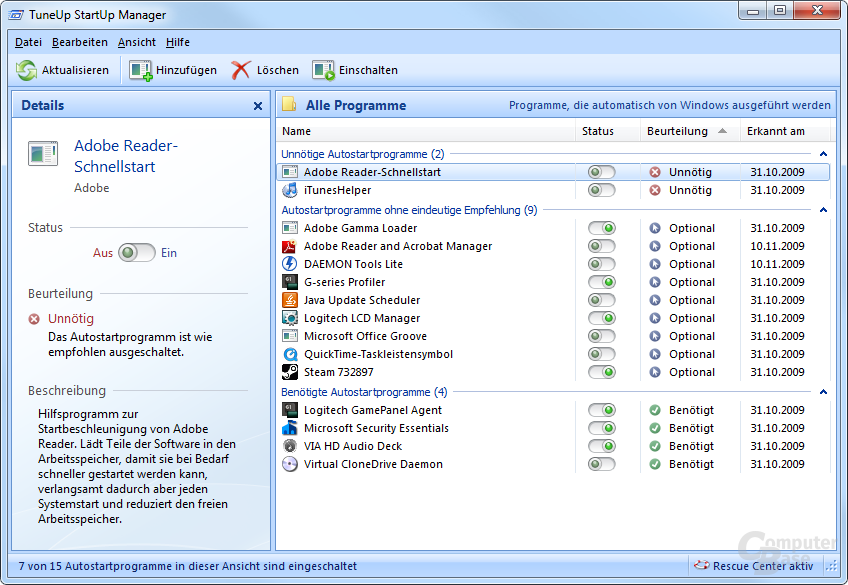Toggle the Logitech LCD Manager status slider
This screenshot has height=585, width=848.
602,318
